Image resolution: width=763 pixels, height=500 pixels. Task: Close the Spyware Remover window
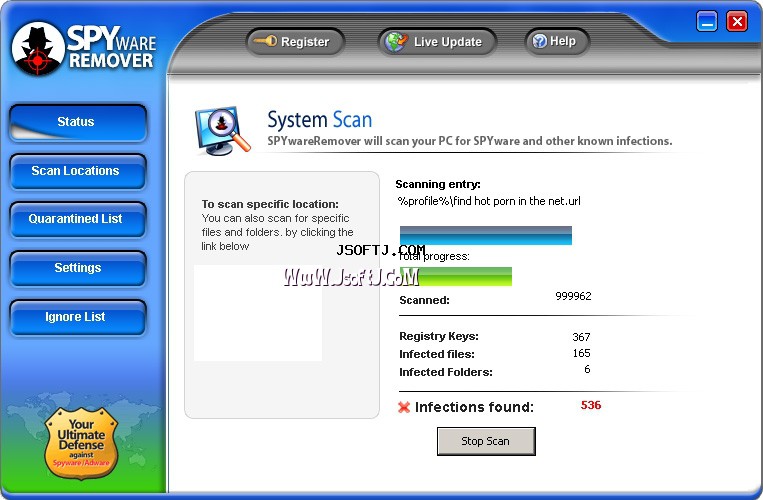coord(737,22)
